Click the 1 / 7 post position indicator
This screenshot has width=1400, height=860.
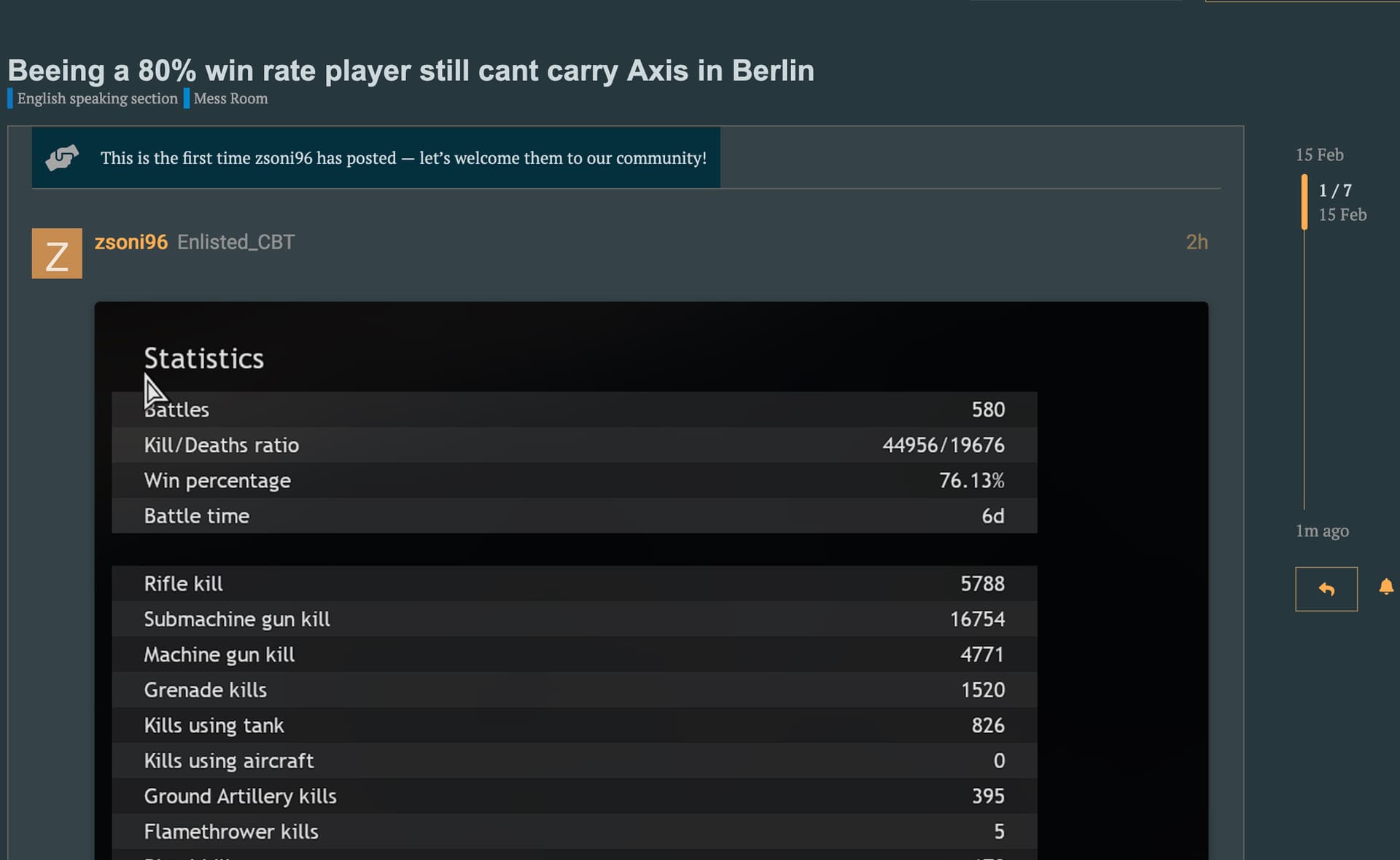[x=1335, y=190]
